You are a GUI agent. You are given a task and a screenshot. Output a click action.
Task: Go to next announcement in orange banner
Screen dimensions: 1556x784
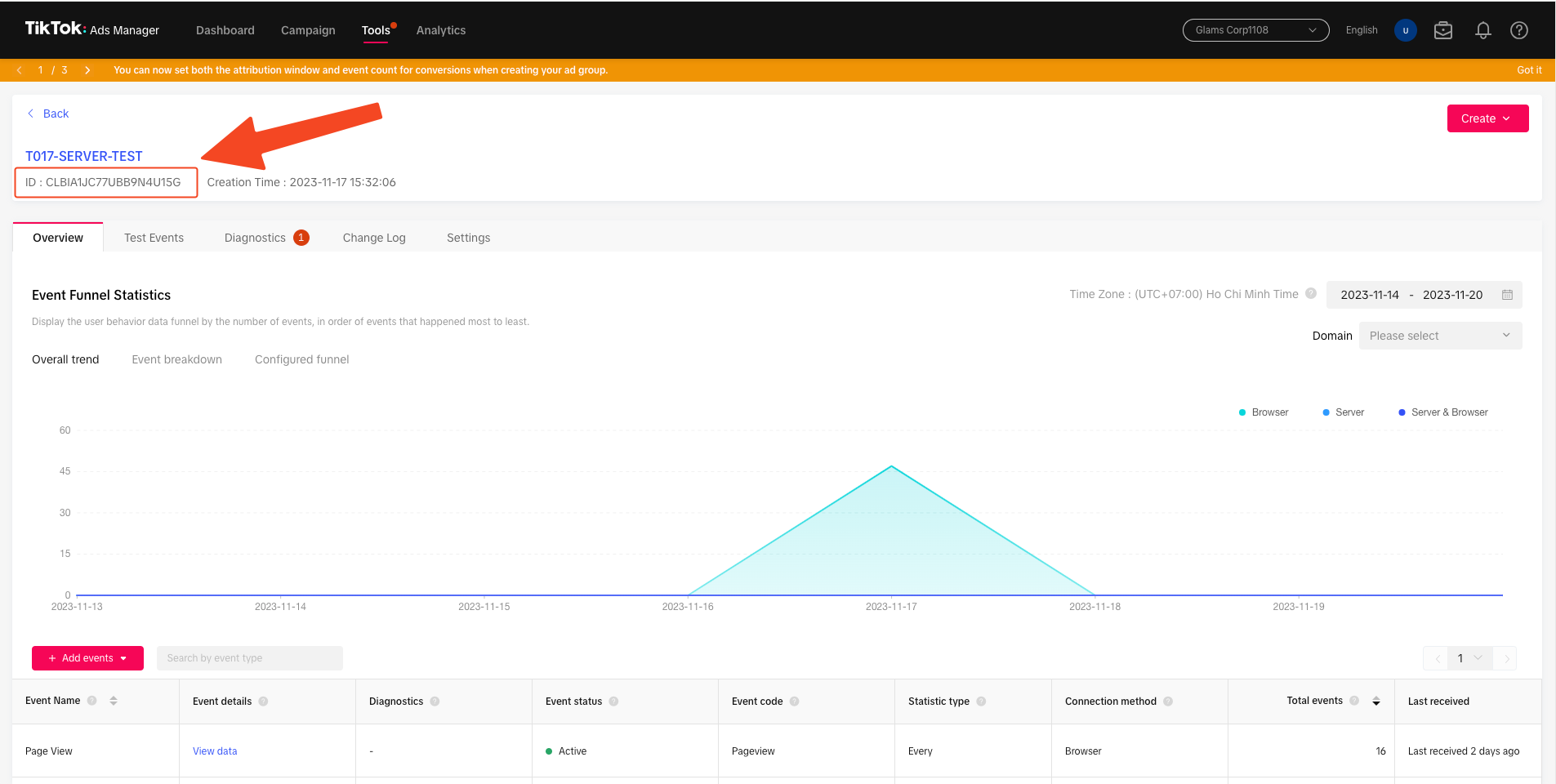[87, 70]
